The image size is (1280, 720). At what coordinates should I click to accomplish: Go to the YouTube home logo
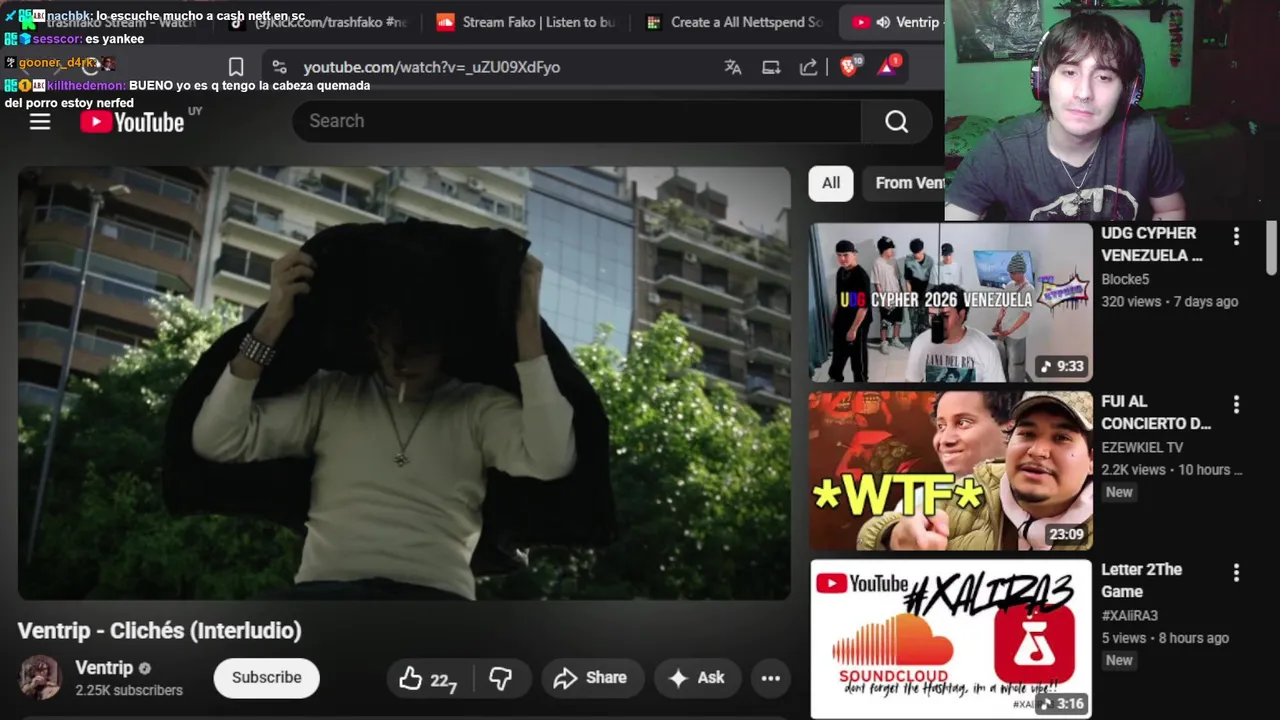(132, 122)
